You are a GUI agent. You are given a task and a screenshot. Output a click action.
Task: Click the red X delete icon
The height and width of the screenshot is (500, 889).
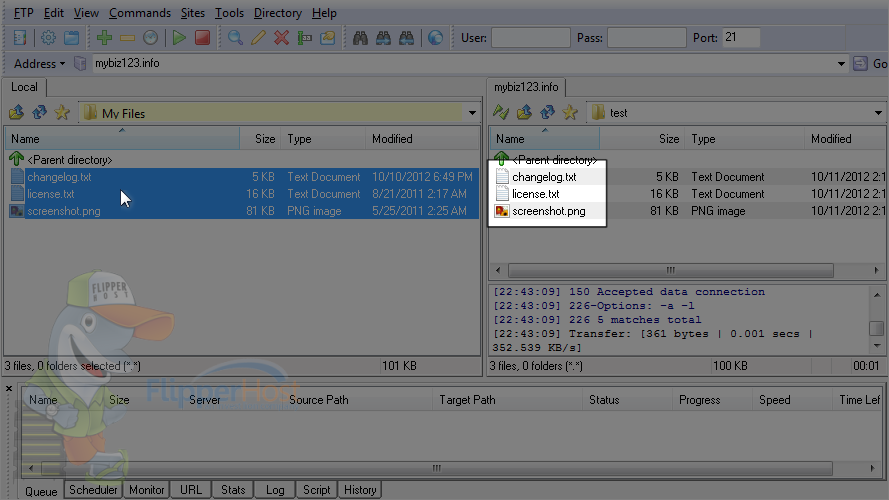point(281,38)
